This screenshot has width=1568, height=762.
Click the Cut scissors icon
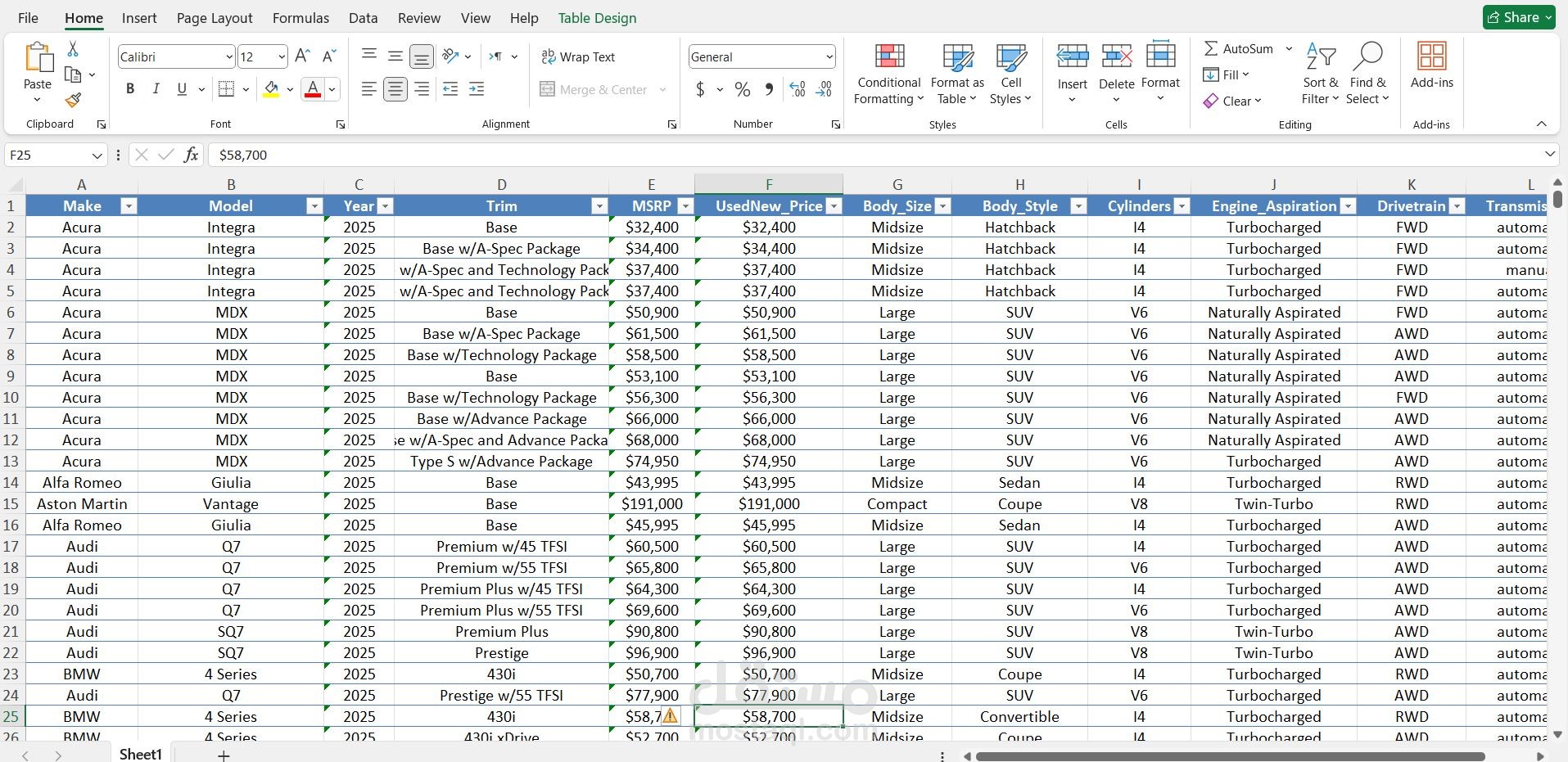pyautogui.click(x=73, y=49)
